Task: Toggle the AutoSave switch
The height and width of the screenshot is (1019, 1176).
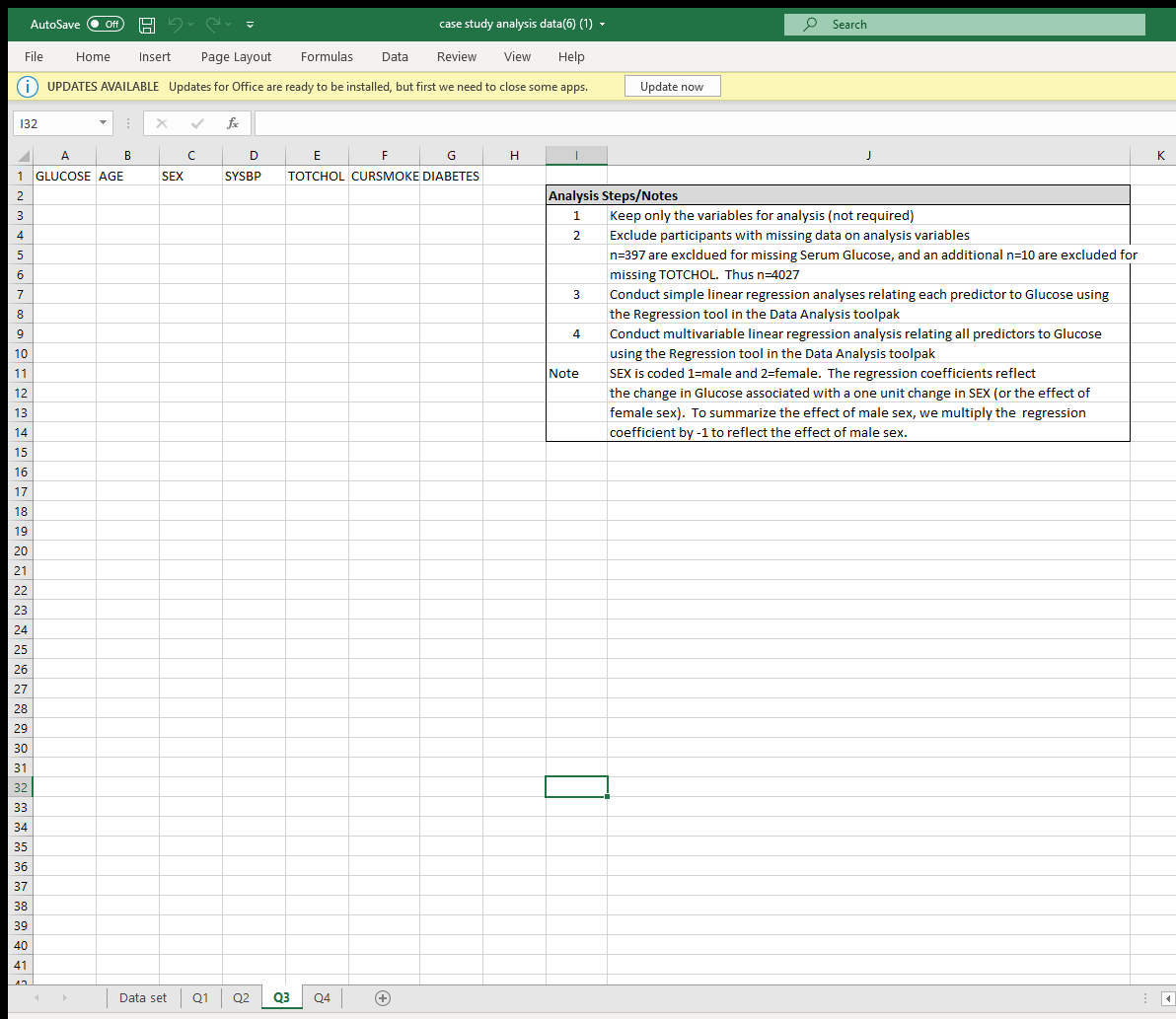Action: tap(106, 24)
